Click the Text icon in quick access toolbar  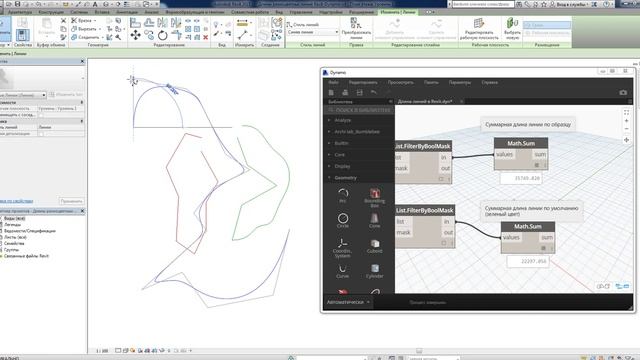pyautogui.click(x=95, y=4)
